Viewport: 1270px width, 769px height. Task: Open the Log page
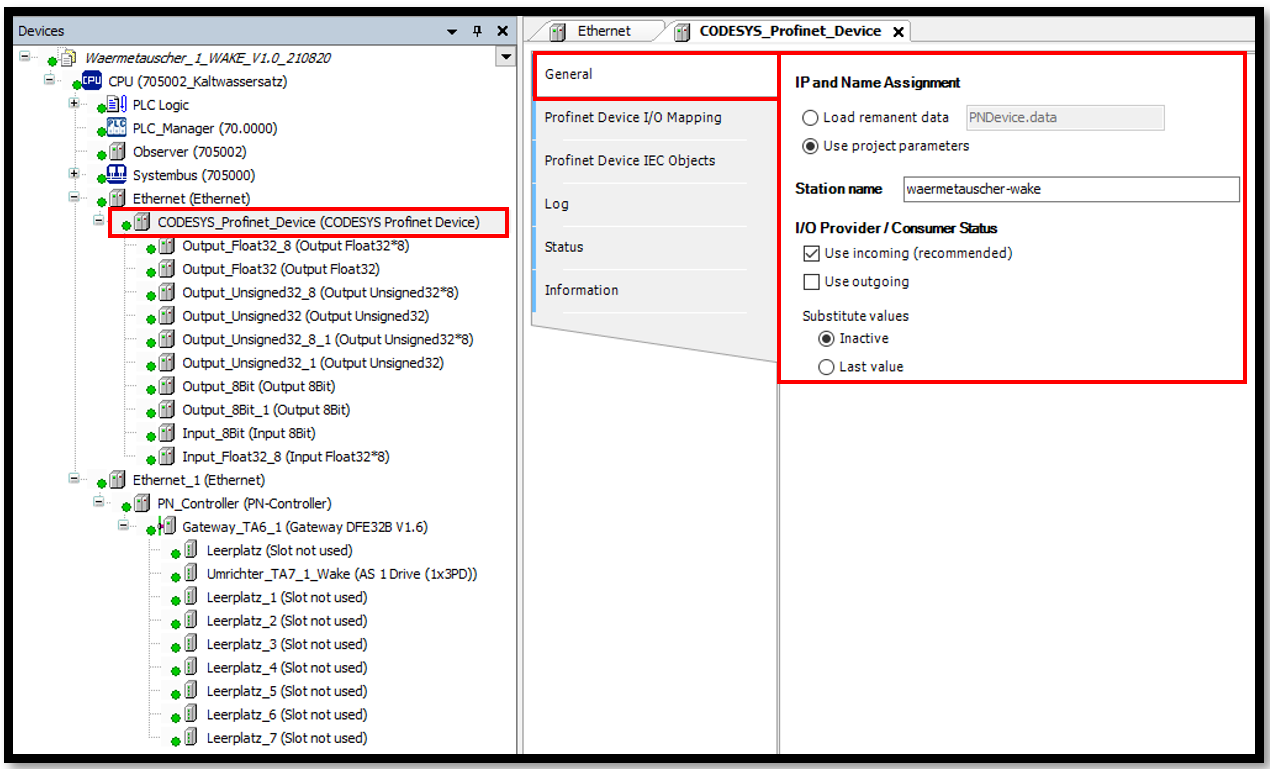click(x=556, y=204)
